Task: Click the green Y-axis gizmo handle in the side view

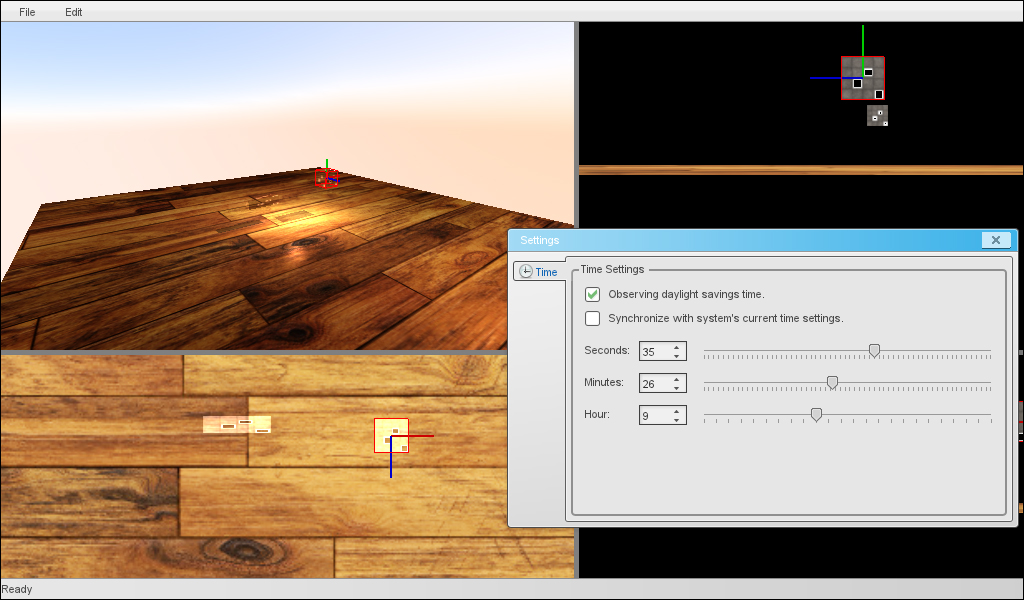Action: tap(862, 40)
